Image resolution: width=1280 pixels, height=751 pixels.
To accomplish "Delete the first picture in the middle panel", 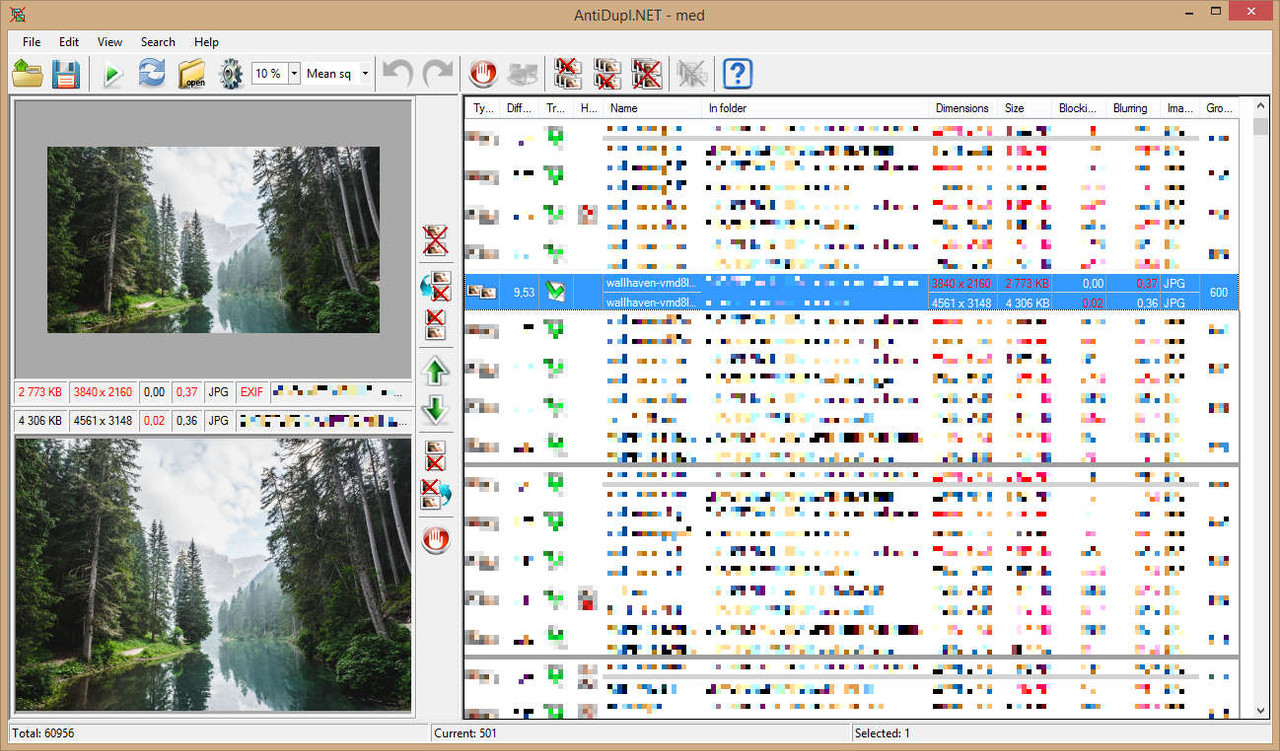I will click(x=435, y=324).
